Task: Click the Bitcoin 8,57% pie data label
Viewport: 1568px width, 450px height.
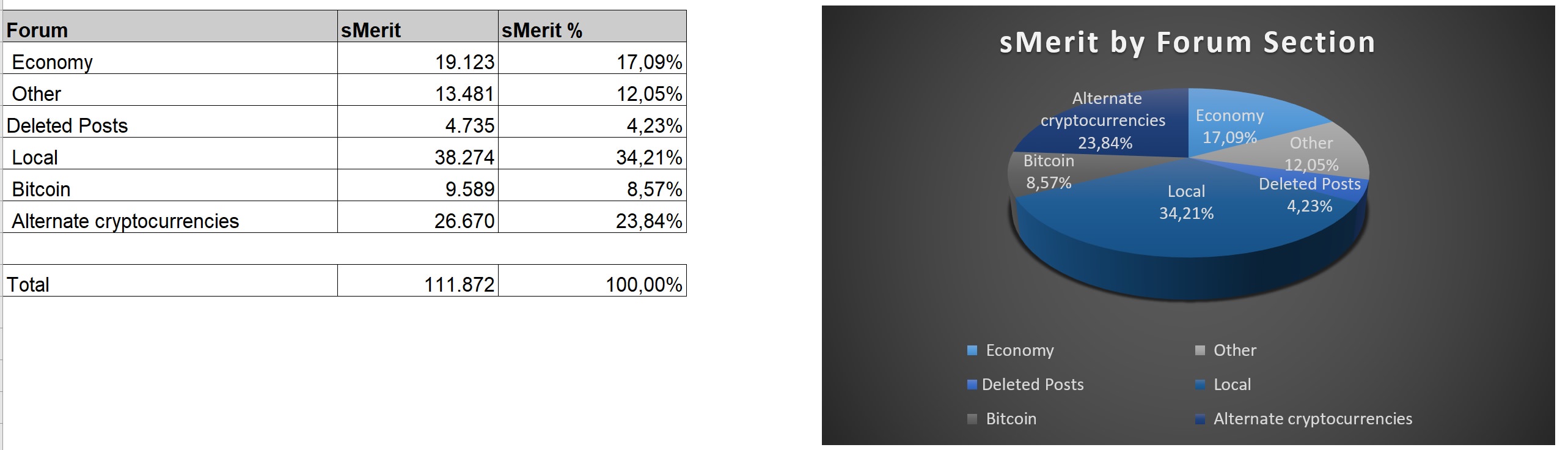Action: coord(1049,172)
